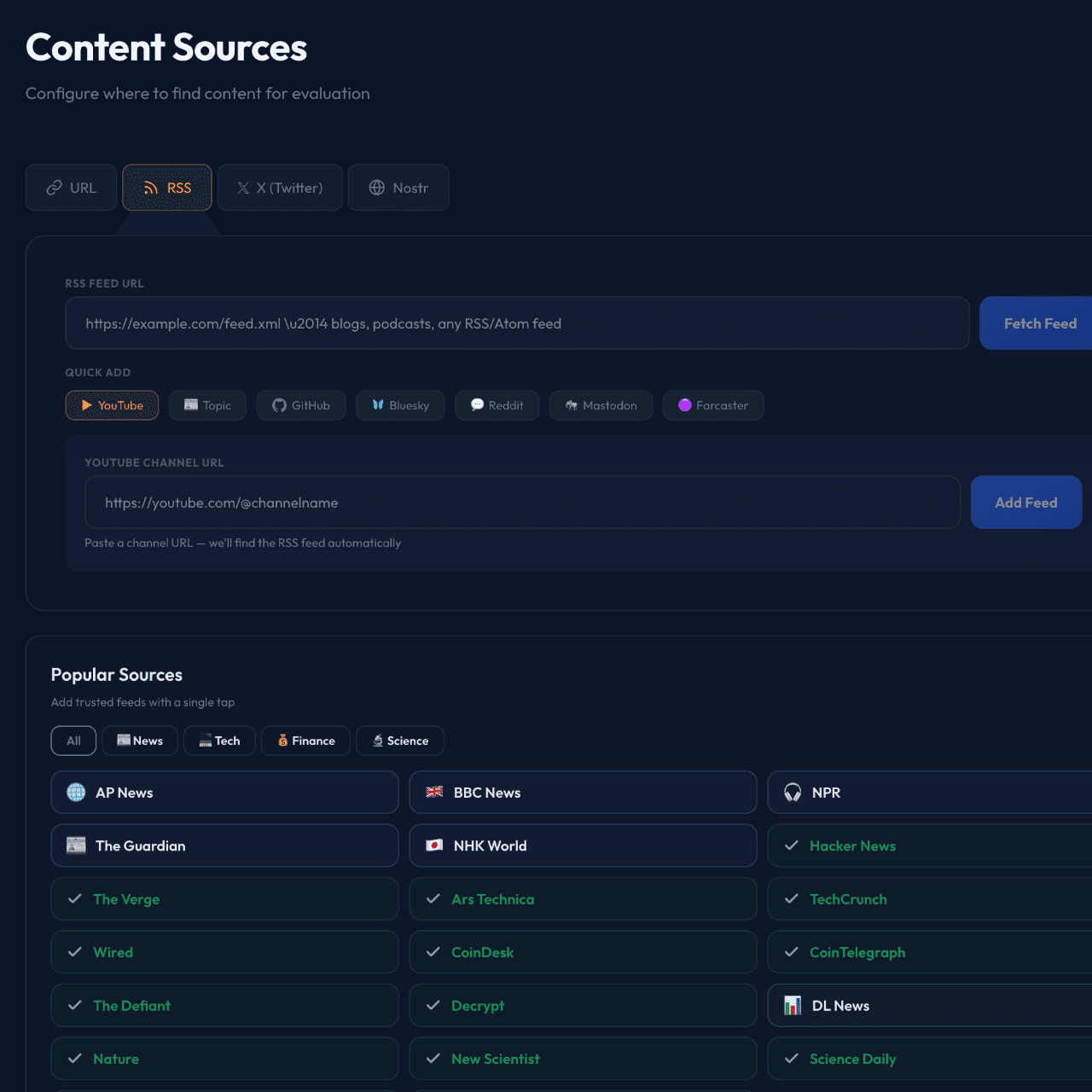Toggle The Defiant added source

[x=224, y=1006]
